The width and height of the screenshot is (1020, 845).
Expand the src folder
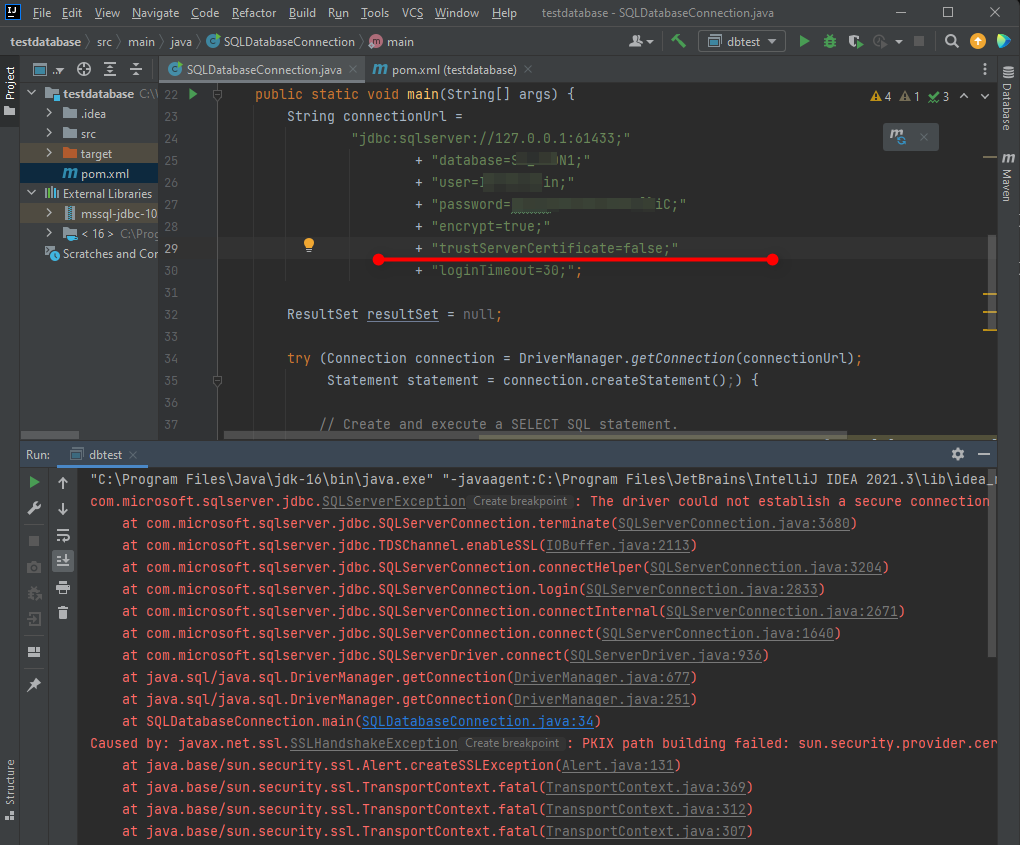pos(49,133)
